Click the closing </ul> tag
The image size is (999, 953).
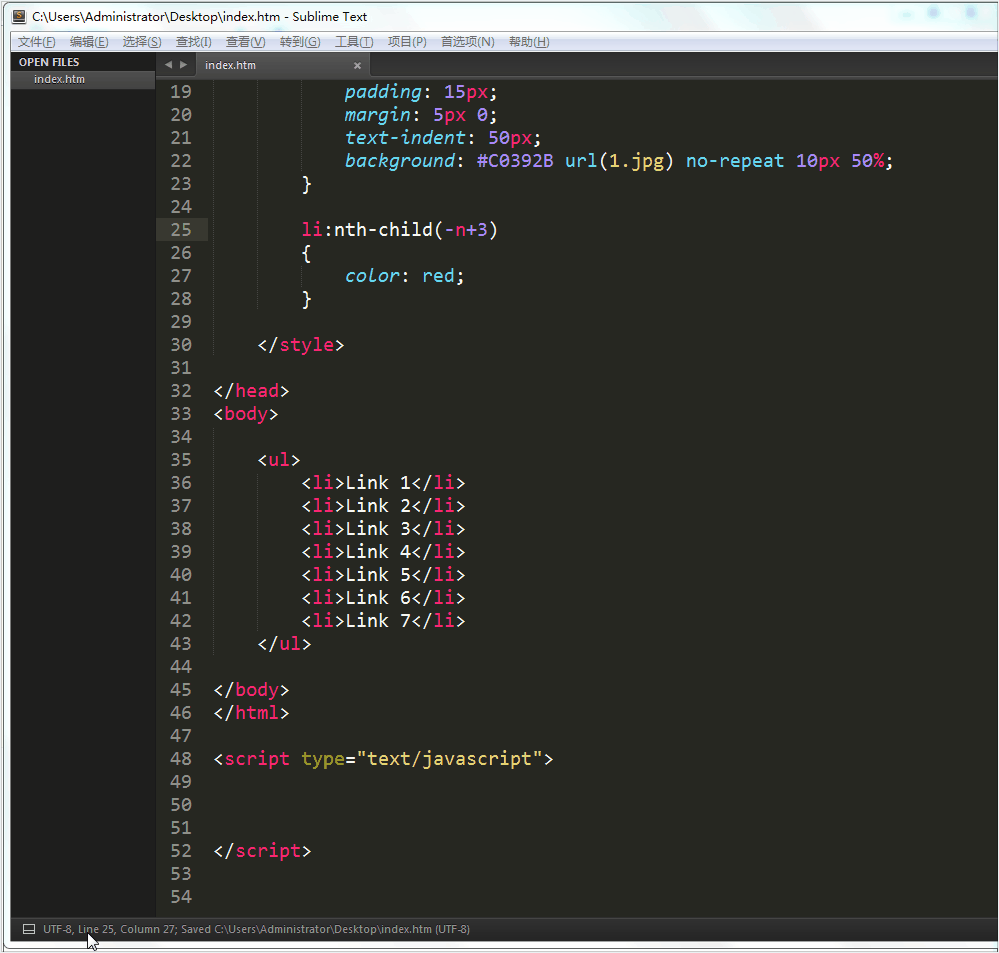pyautogui.click(x=284, y=643)
